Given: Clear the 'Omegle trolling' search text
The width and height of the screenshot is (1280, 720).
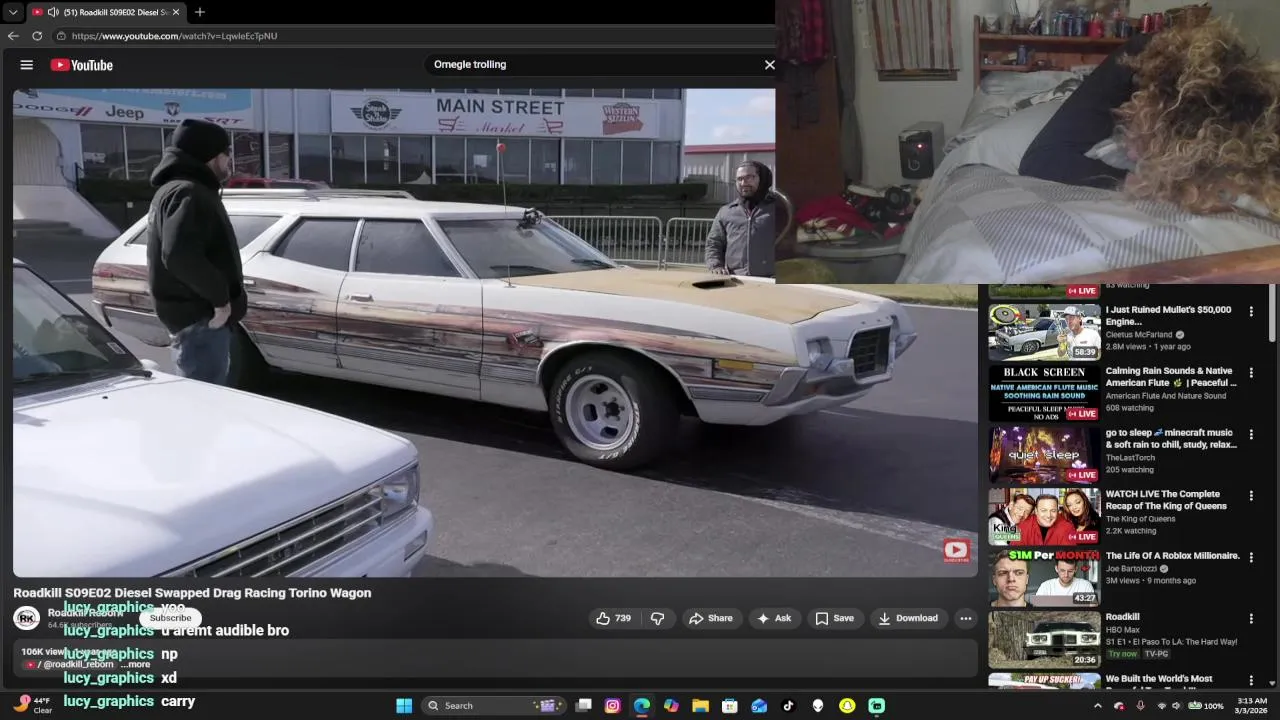Looking at the screenshot, I should [x=769, y=64].
